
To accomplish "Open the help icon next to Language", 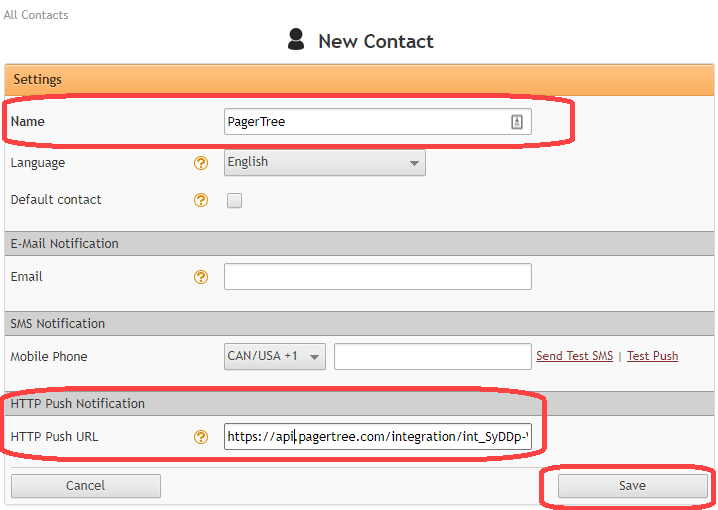I will click(201, 162).
